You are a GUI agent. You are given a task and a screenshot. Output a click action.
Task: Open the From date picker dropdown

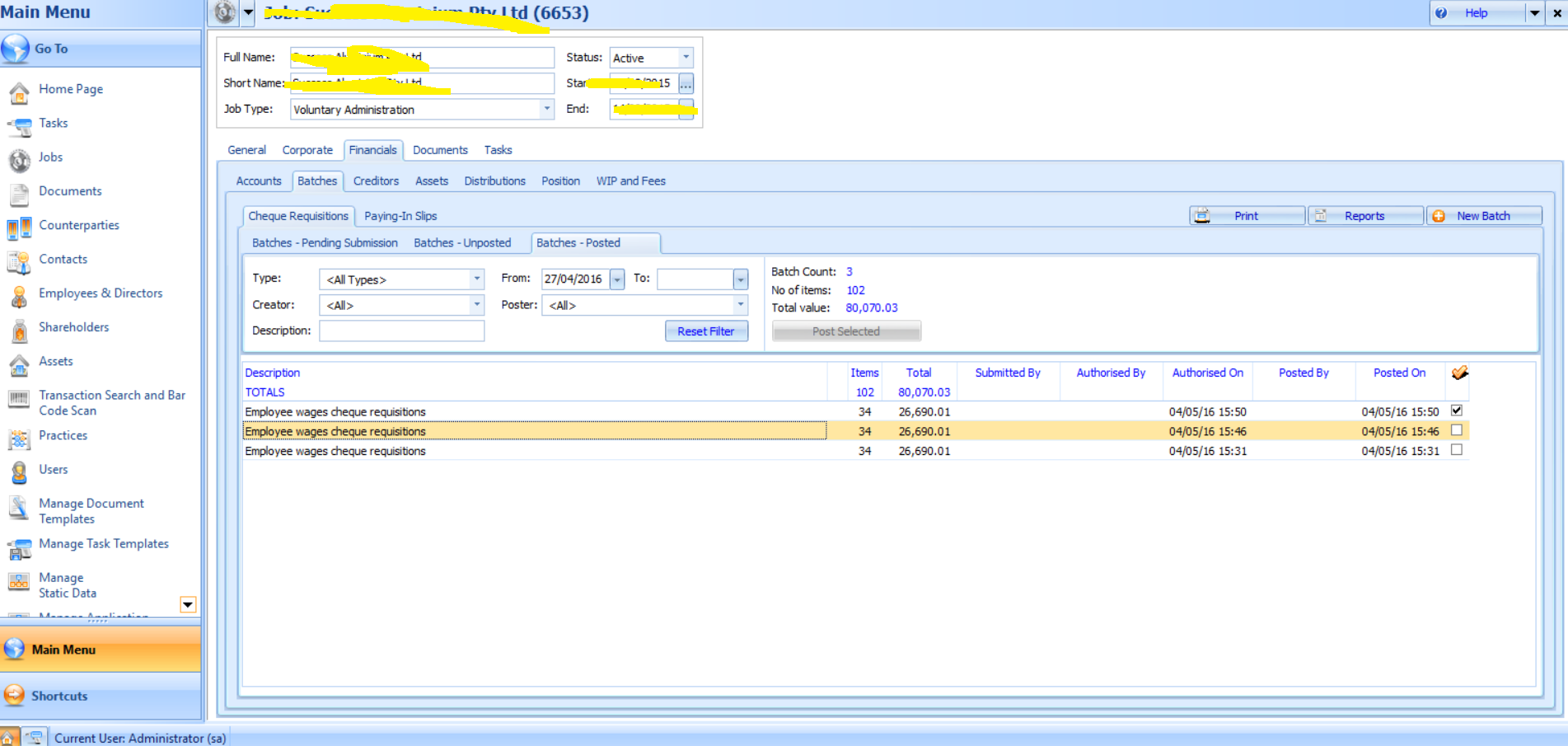(617, 279)
